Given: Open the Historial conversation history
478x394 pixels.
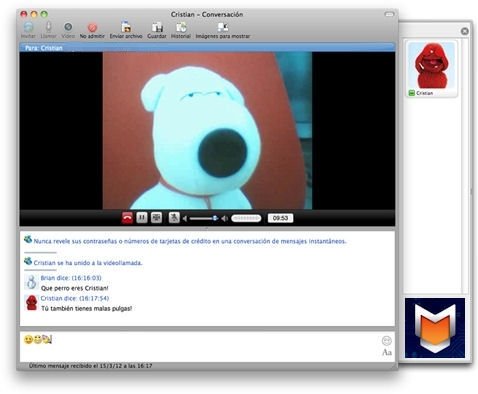Looking at the screenshot, I should click(x=181, y=29).
